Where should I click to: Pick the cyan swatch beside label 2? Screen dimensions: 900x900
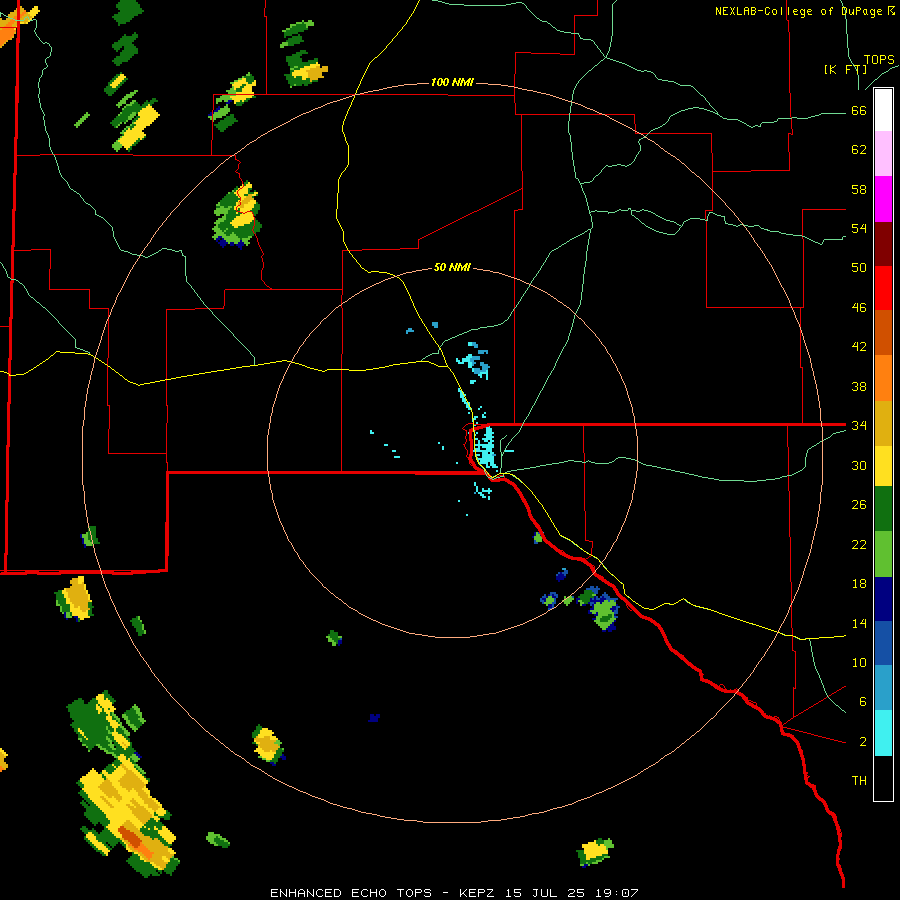click(883, 733)
